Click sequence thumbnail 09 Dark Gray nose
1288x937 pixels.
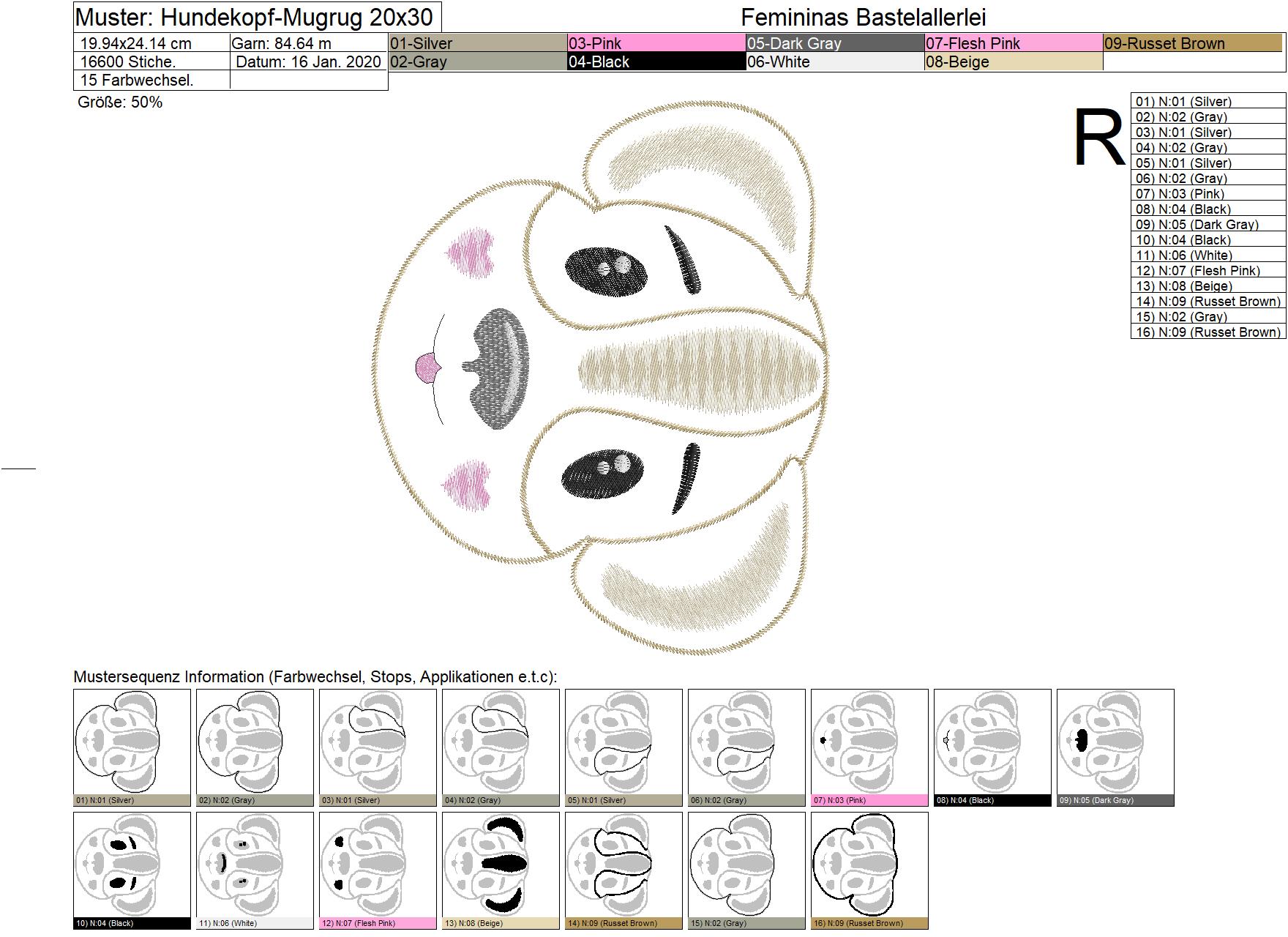[x=1115, y=747]
